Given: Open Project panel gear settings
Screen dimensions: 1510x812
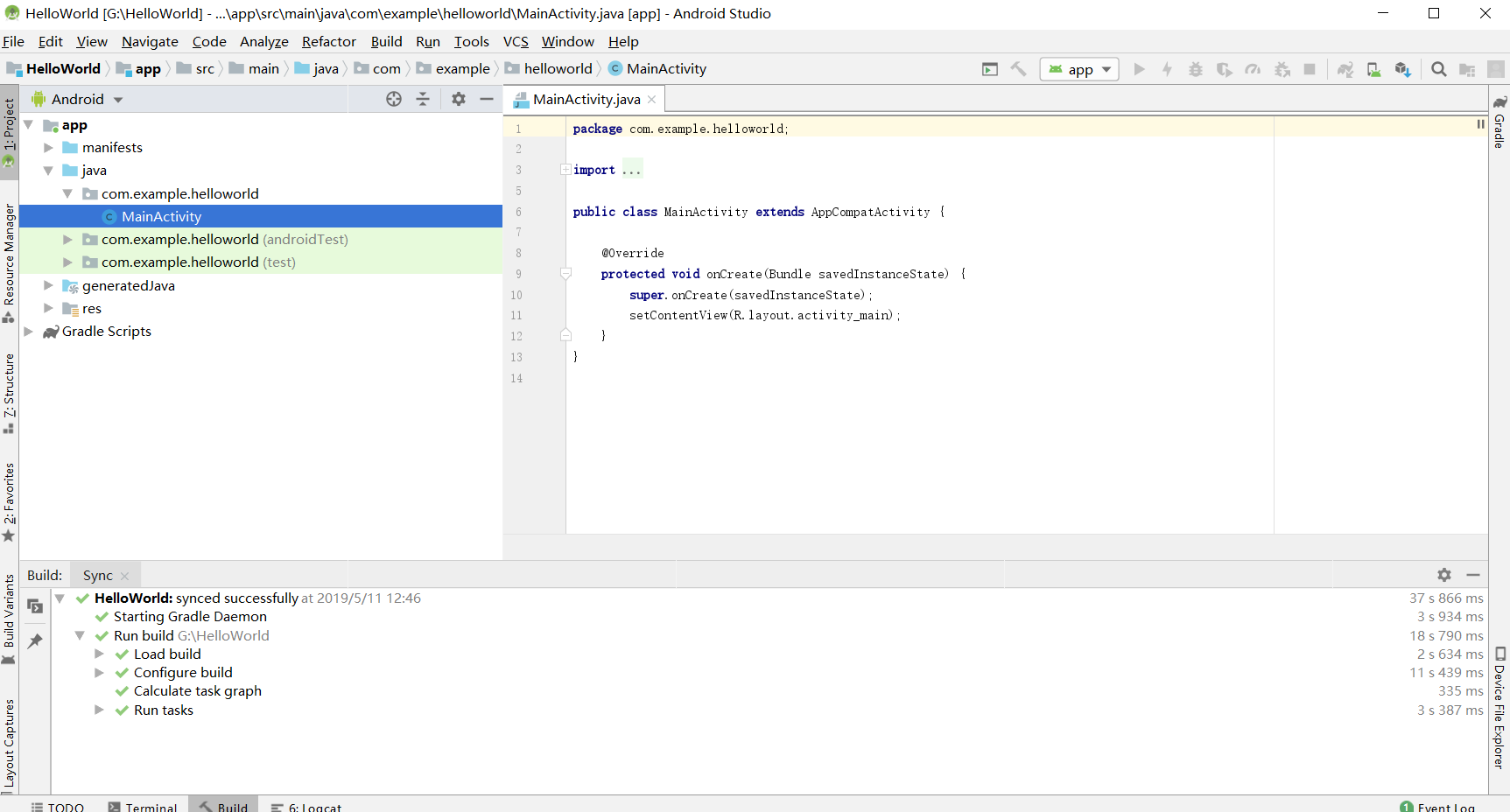Looking at the screenshot, I should (x=459, y=99).
